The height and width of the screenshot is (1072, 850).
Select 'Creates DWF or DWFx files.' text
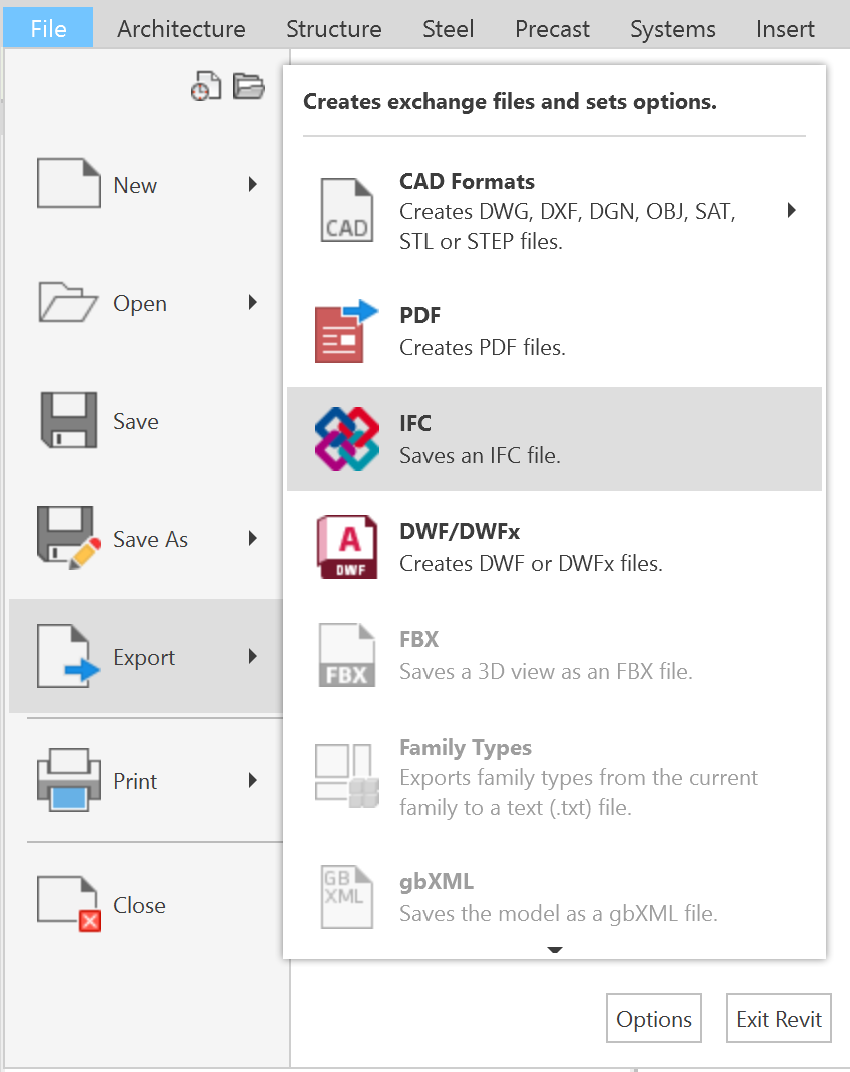(x=531, y=563)
